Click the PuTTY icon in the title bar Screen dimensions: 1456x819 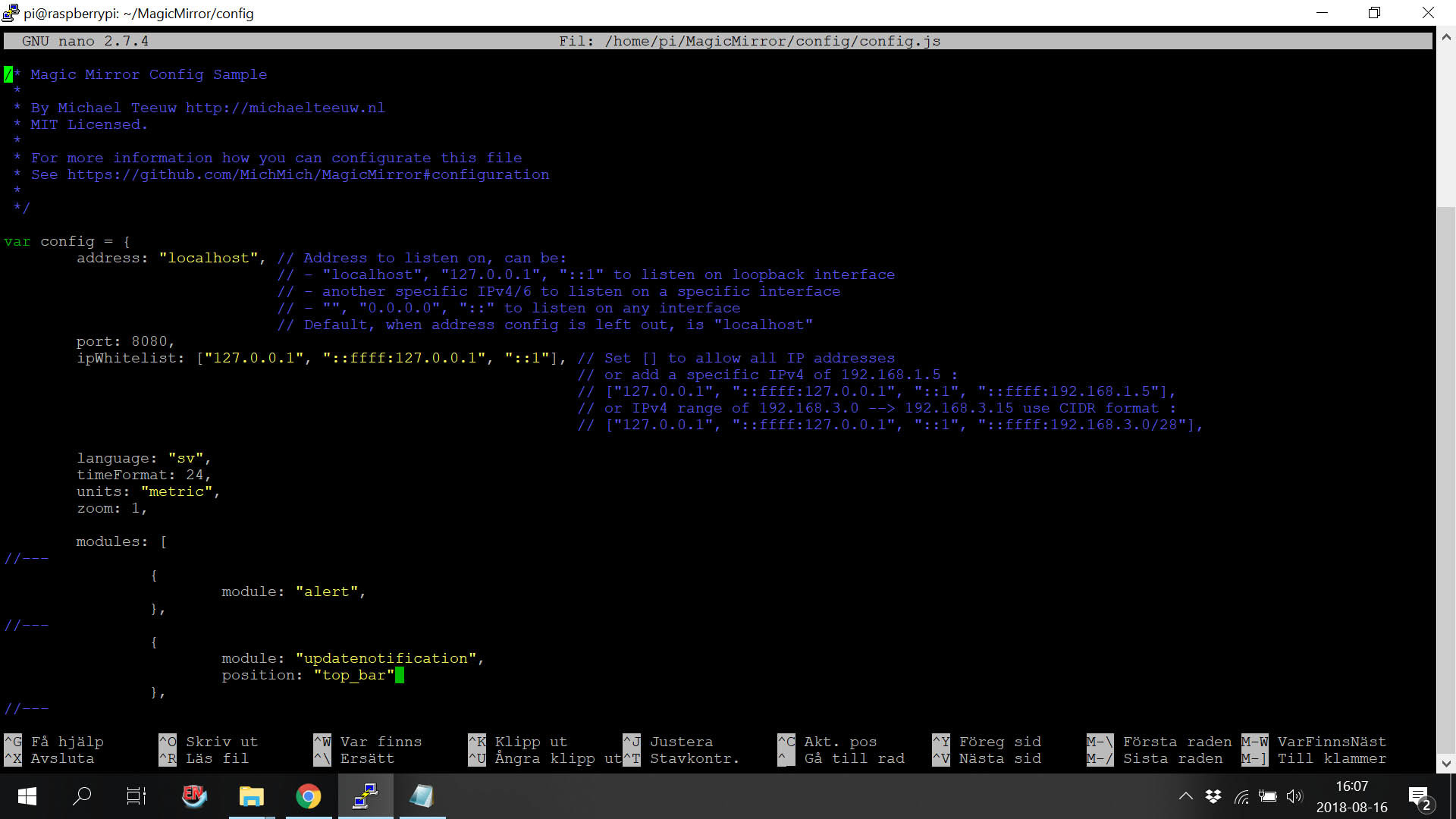tap(11, 13)
